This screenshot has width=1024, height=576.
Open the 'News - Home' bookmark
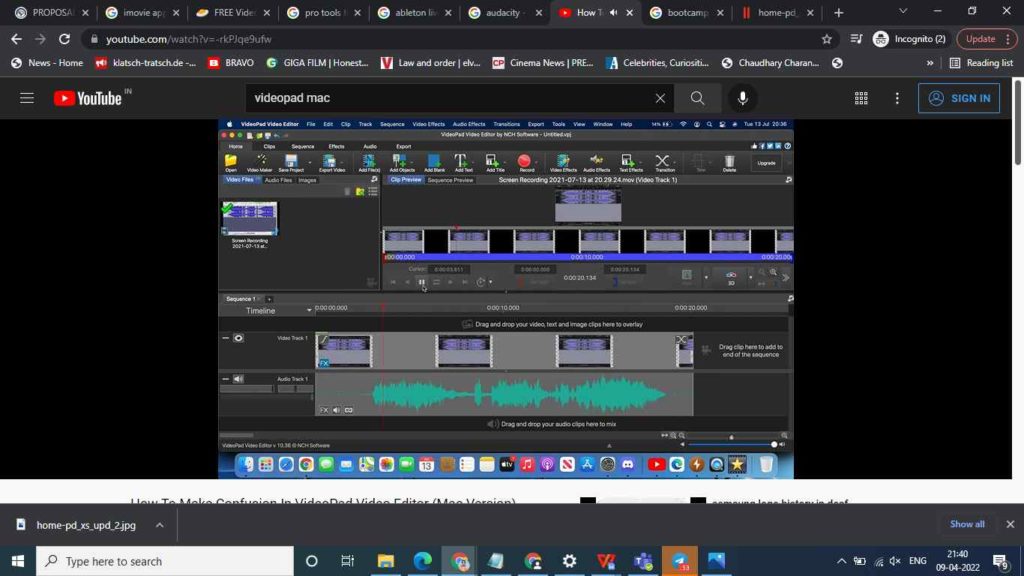click(x=47, y=63)
